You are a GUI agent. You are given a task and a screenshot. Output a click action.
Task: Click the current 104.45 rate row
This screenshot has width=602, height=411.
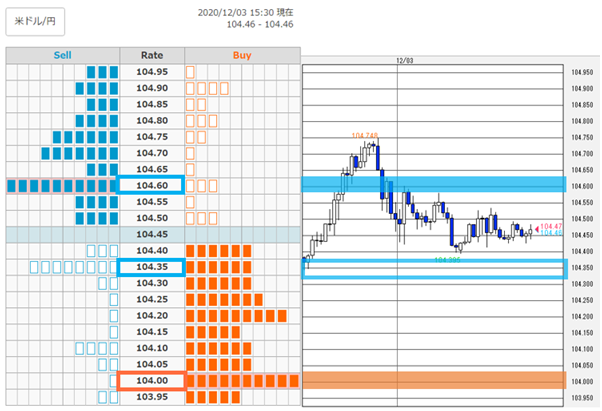[x=153, y=234]
